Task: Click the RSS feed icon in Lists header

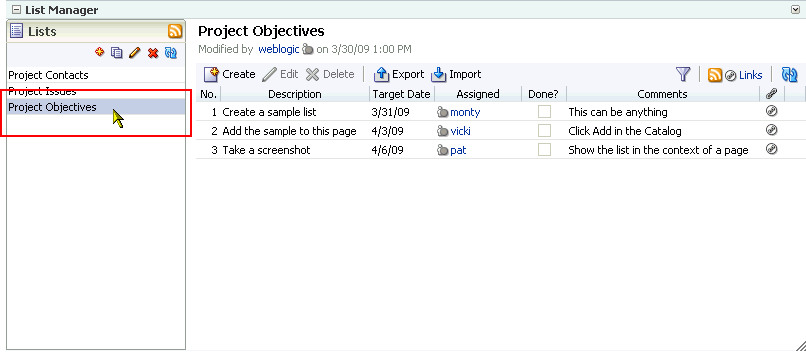Action: point(175,31)
